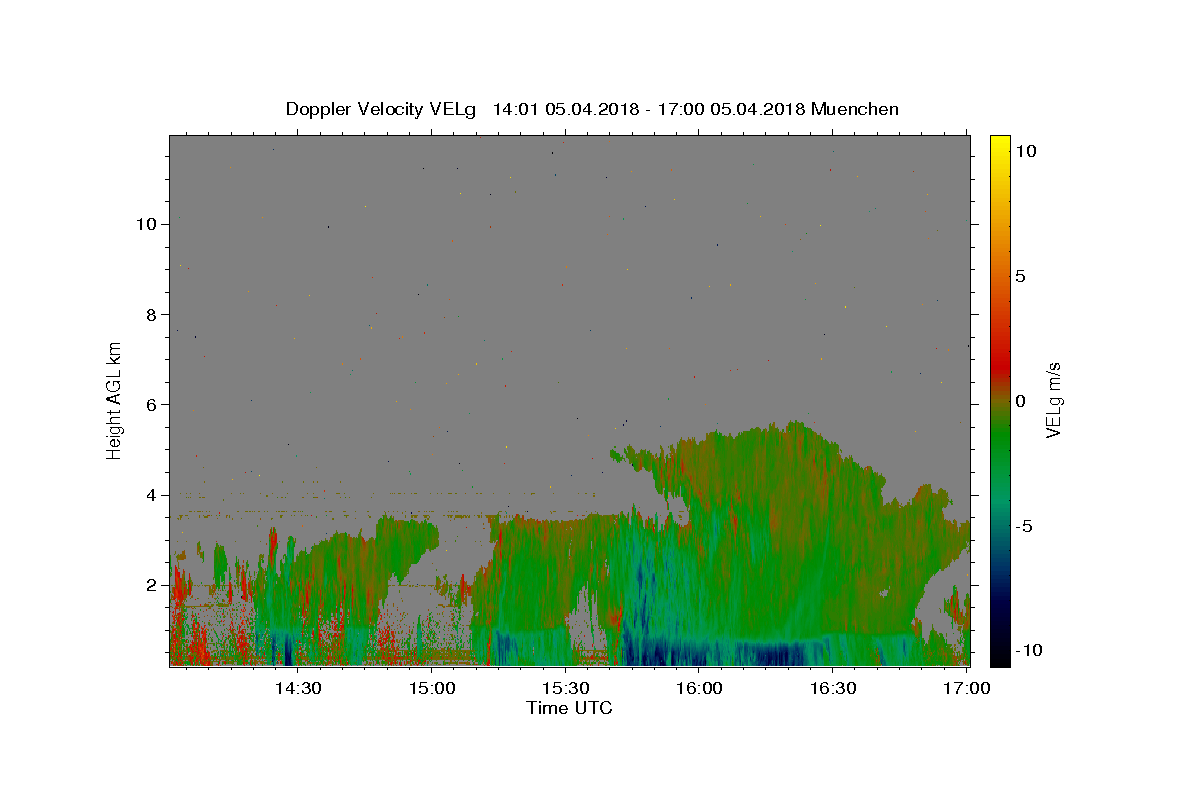Click the height tick label '6'

(x=151, y=404)
